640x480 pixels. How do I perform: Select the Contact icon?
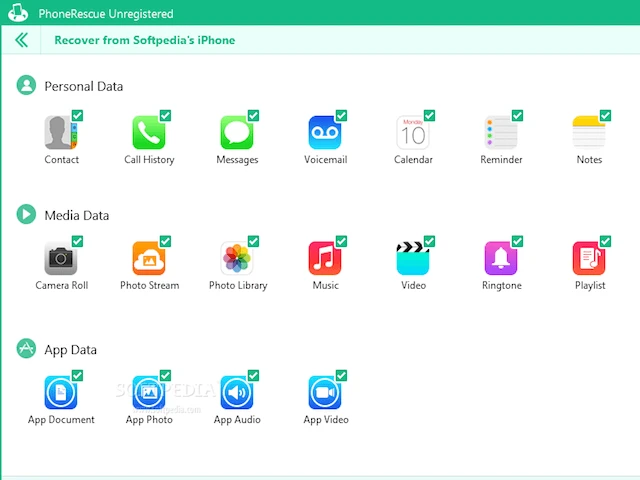60,132
